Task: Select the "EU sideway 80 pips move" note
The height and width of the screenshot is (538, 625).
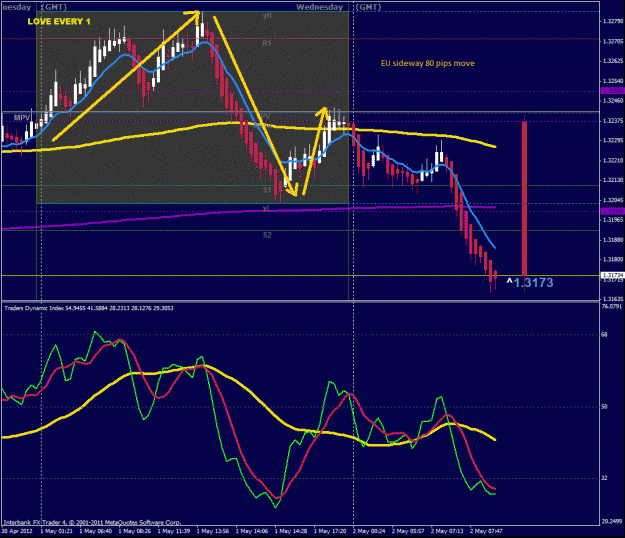Action: [428, 63]
